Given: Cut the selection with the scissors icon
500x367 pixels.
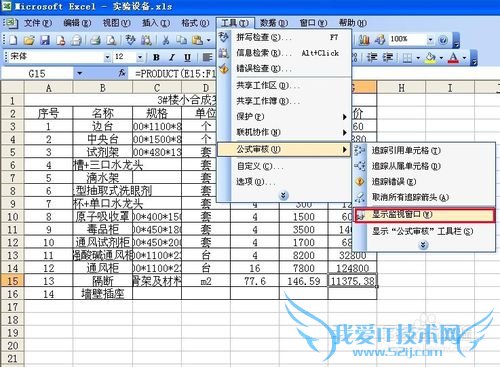Looking at the screenshot, I should coord(166,40).
